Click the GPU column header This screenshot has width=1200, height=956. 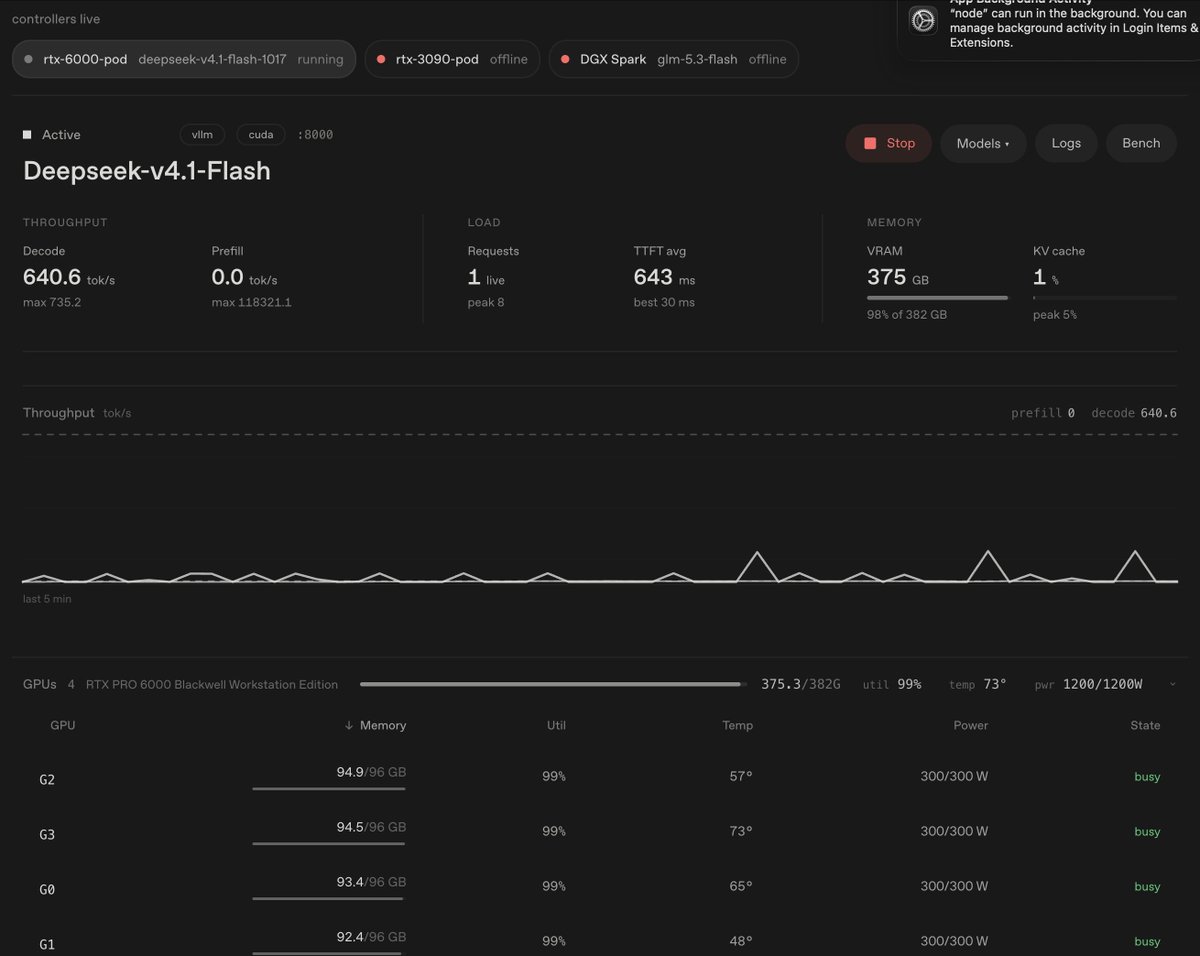tap(63, 725)
